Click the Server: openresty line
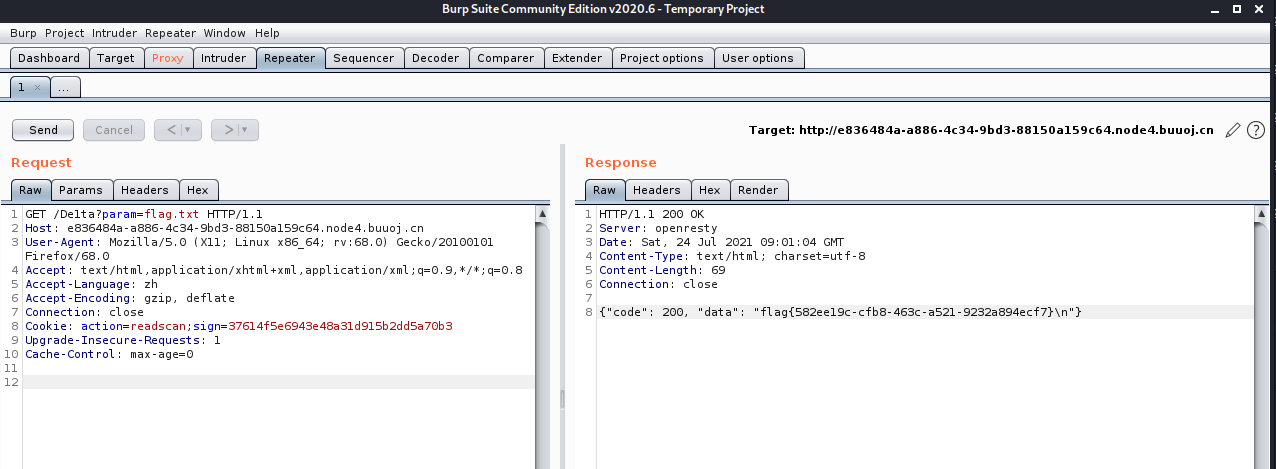 pyautogui.click(x=658, y=228)
